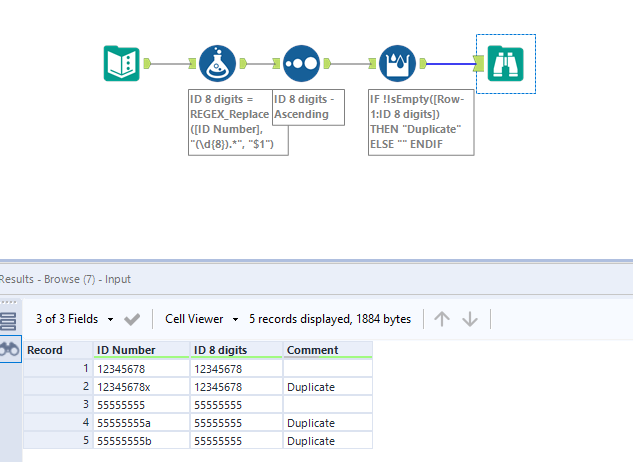Click the REGEX_Replace formula annotation
Image resolution: width=633 pixels, height=462 pixels.
point(238,122)
